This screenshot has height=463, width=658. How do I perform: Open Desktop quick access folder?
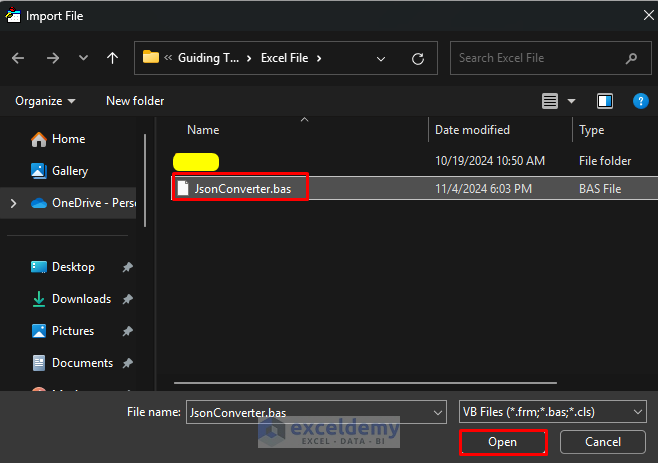[63, 267]
